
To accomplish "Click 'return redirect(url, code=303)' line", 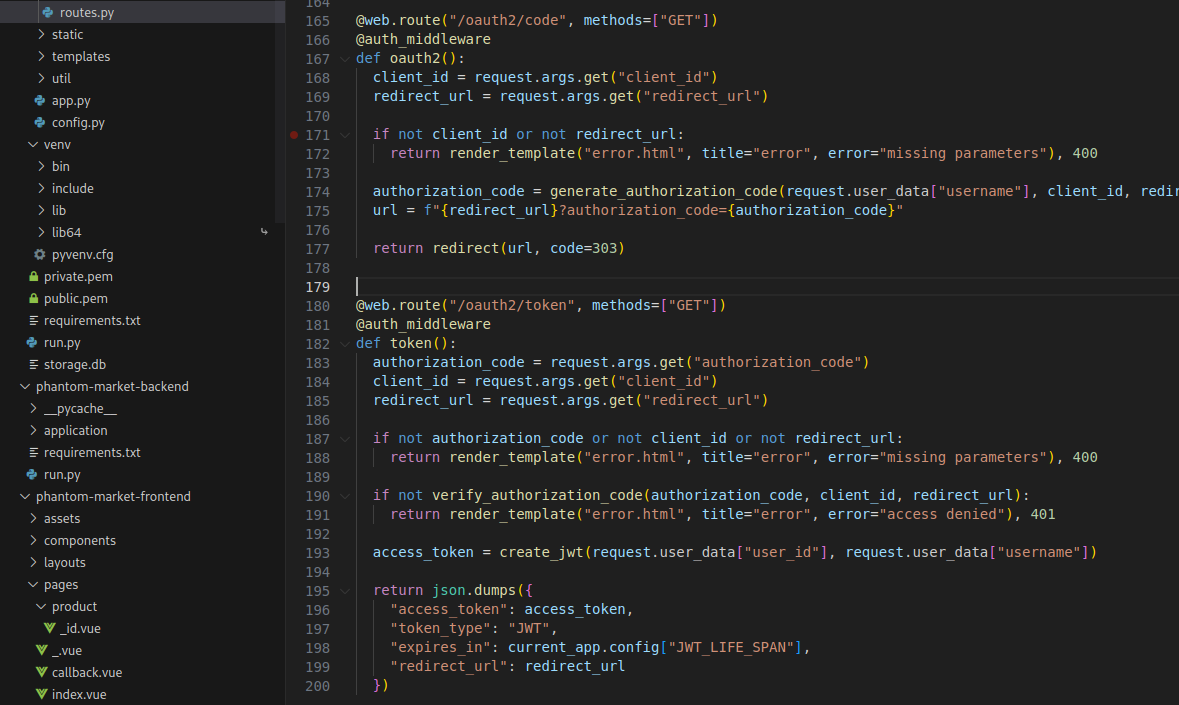I will tap(499, 249).
